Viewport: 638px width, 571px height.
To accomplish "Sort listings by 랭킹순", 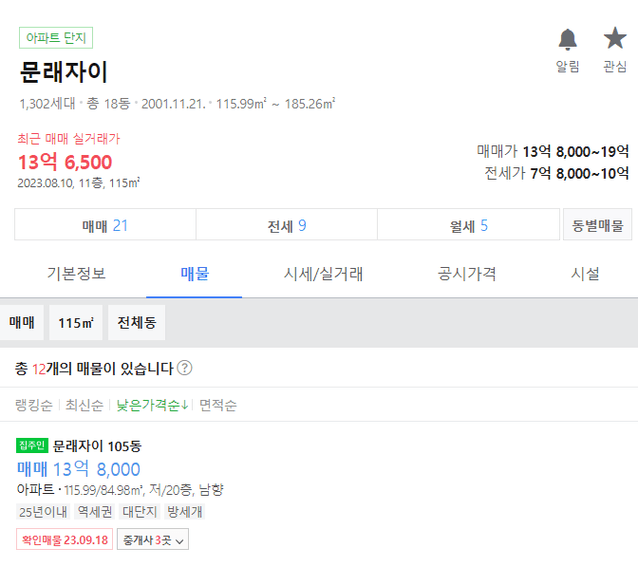I will click(x=34, y=405).
